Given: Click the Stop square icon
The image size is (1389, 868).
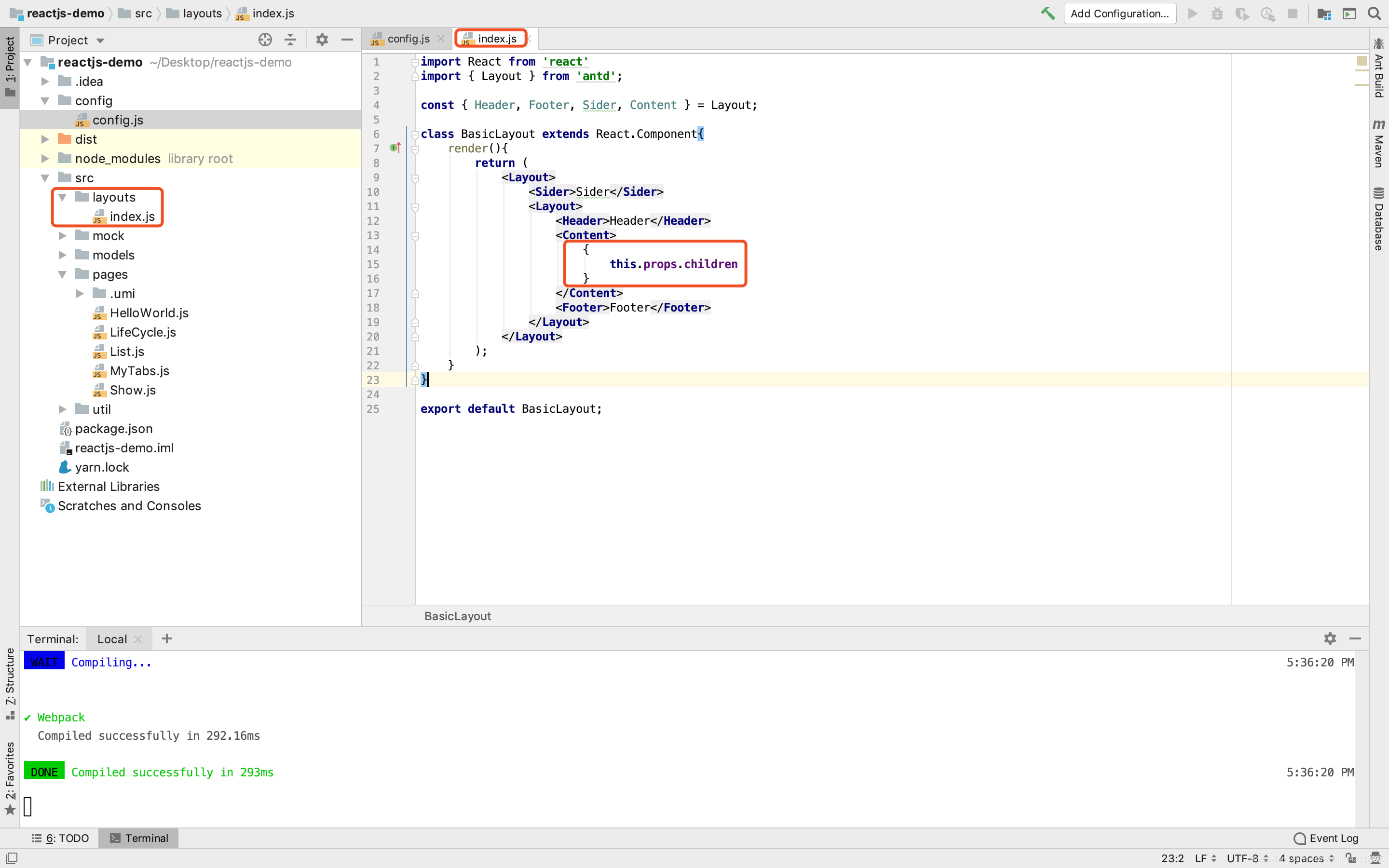Looking at the screenshot, I should tap(1293, 13).
